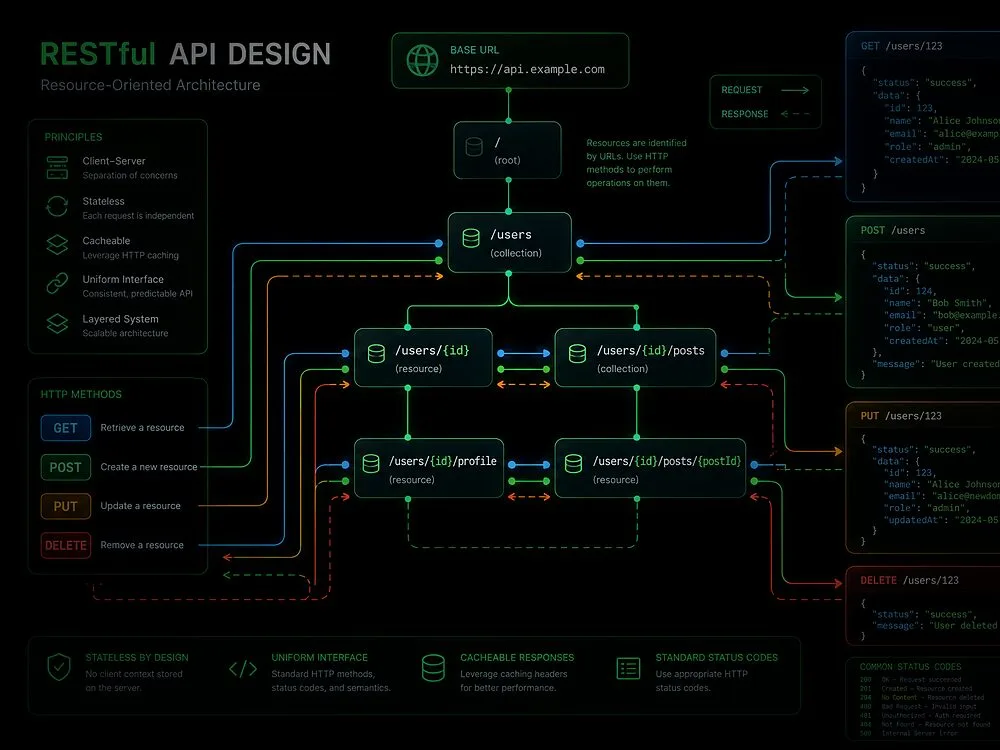Click the COMMON STATUS CODES heading

(x=910, y=666)
